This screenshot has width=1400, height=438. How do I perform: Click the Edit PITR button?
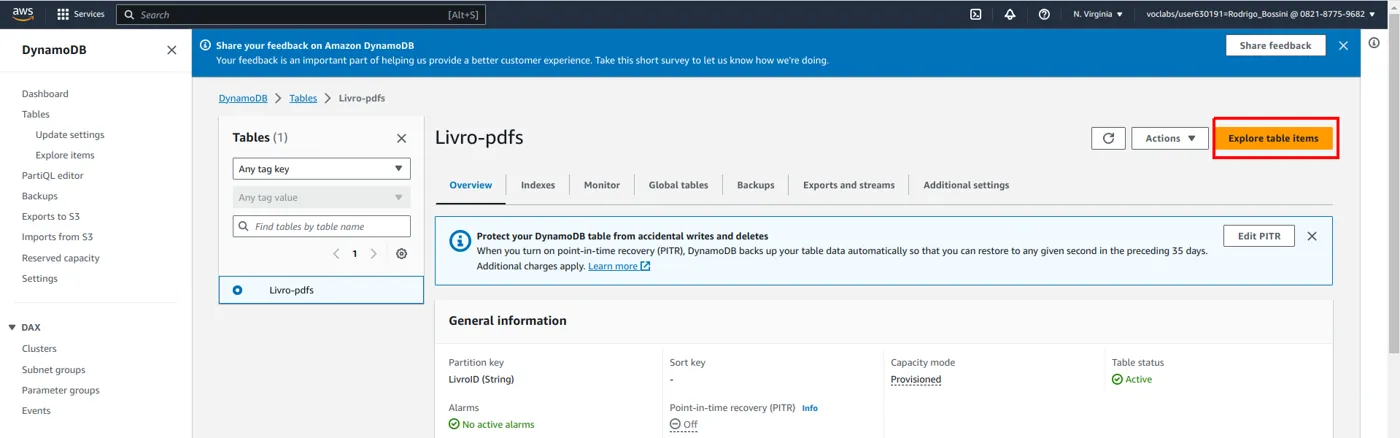coord(1259,236)
